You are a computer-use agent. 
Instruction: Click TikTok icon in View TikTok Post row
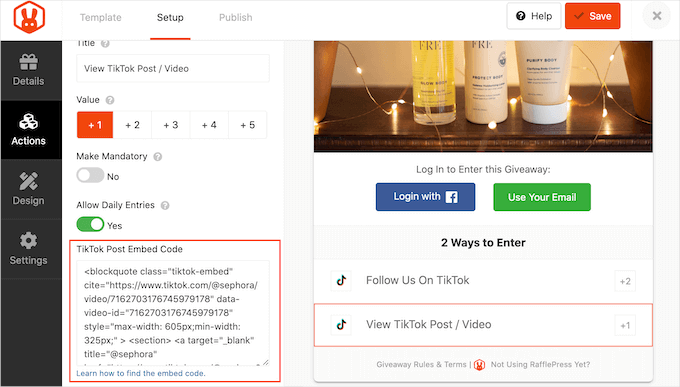[x=341, y=325]
